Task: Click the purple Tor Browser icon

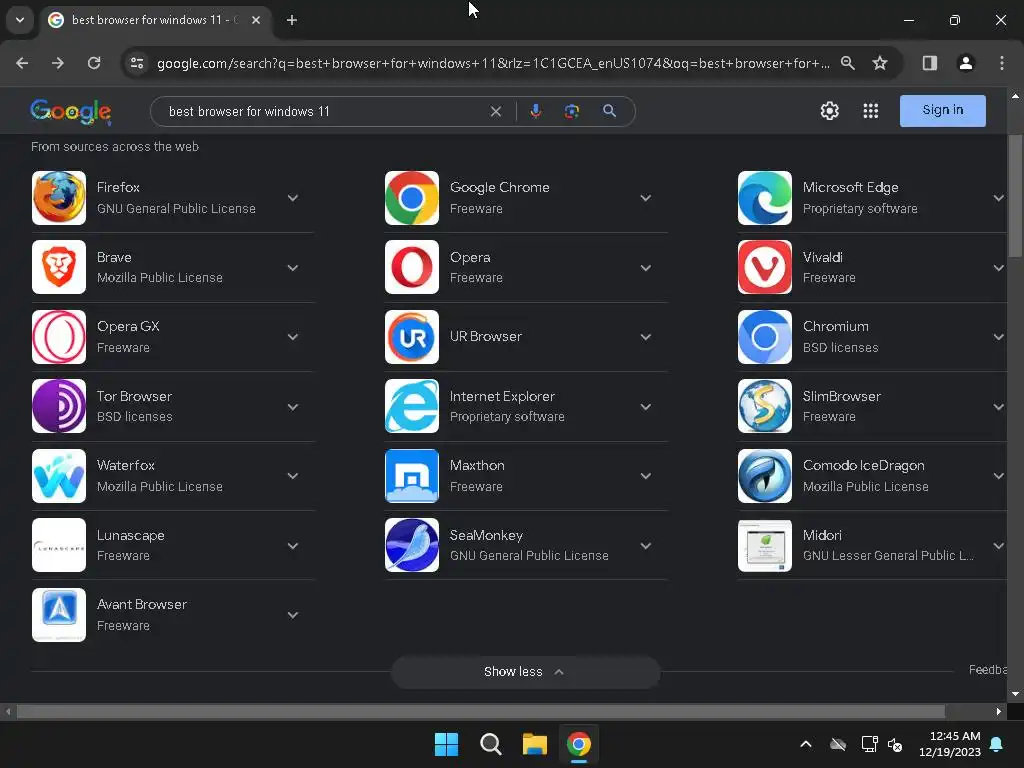Action: (x=59, y=406)
